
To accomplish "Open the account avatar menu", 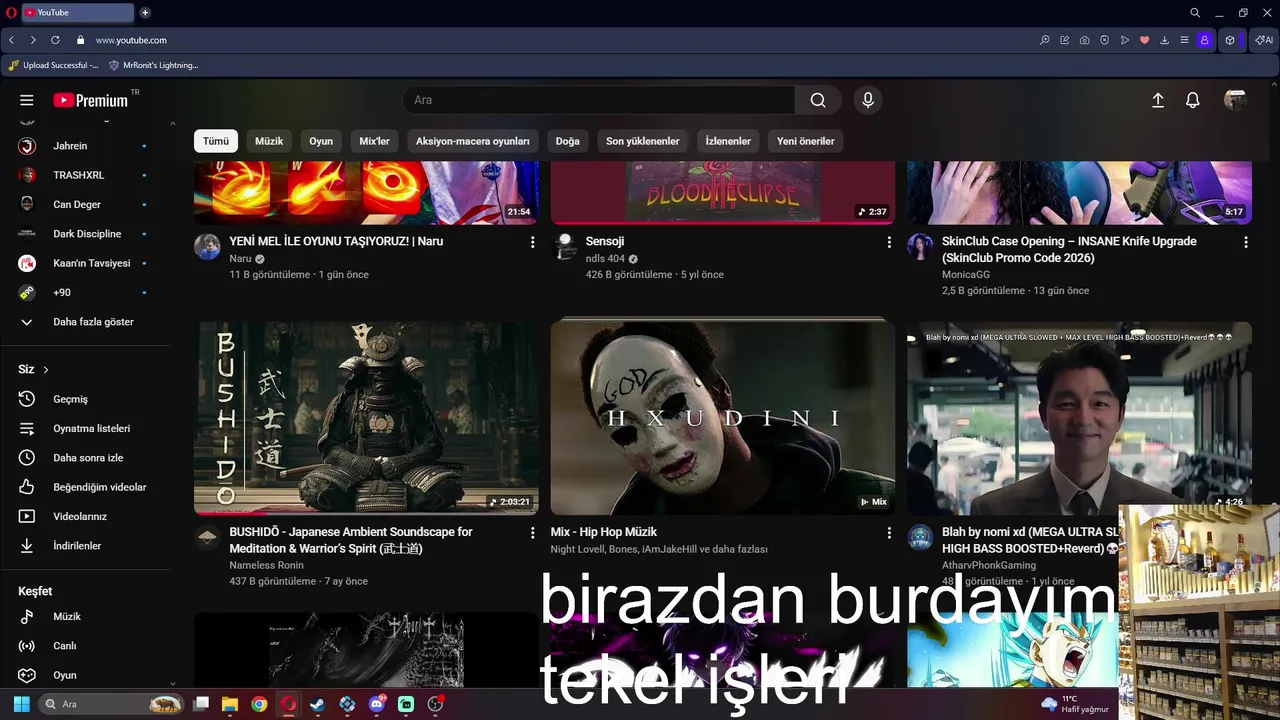I will point(1236,100).
